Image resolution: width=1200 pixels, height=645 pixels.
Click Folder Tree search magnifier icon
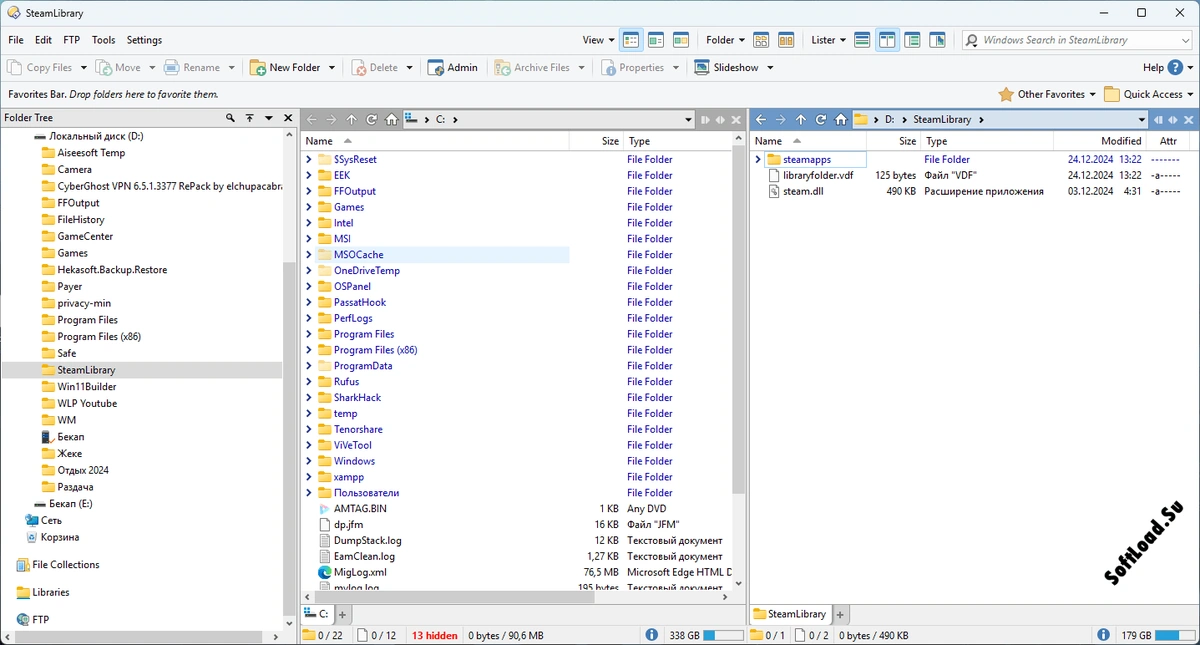click(x=231, y=118)
